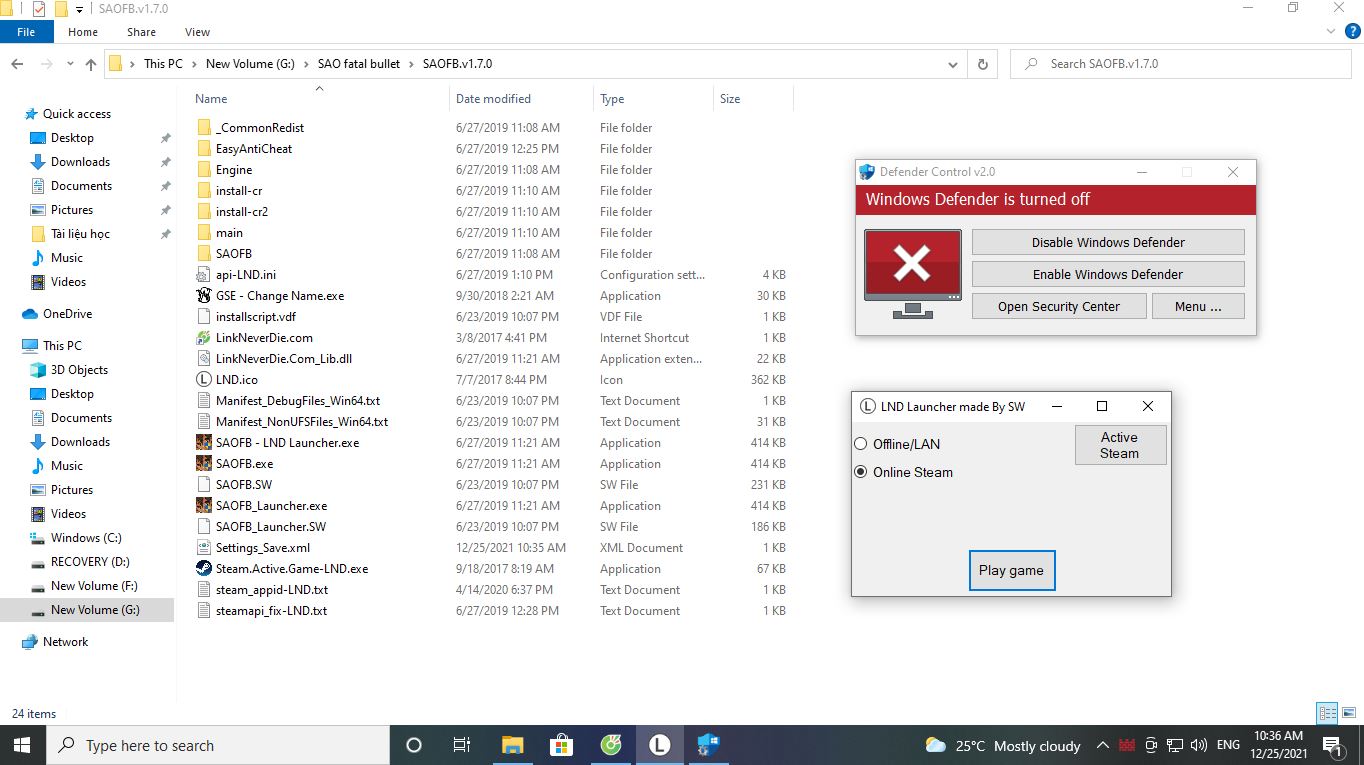Click the LND.ico file icon
Image resolution: width=1364 pixels, height=765 pixels.
204,380
